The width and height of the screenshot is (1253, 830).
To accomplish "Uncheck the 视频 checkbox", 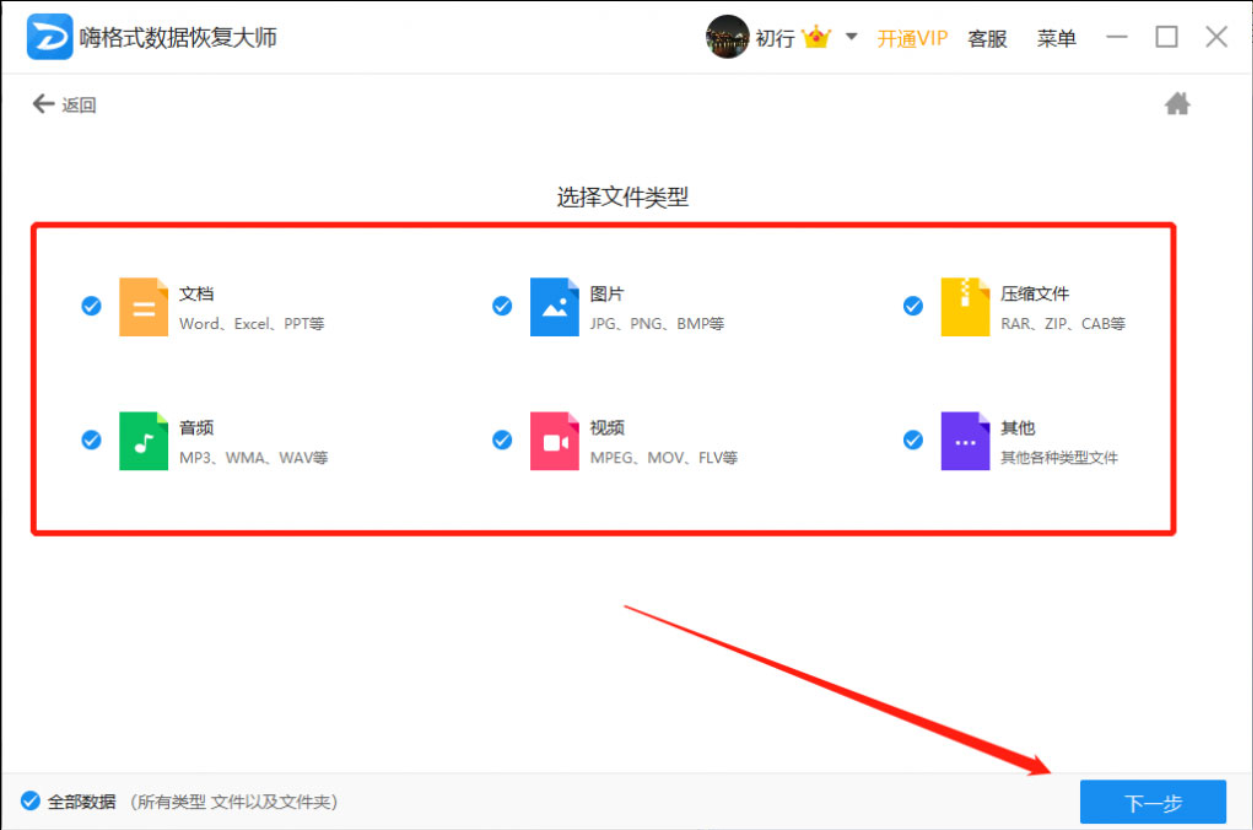I will (502, 440).
